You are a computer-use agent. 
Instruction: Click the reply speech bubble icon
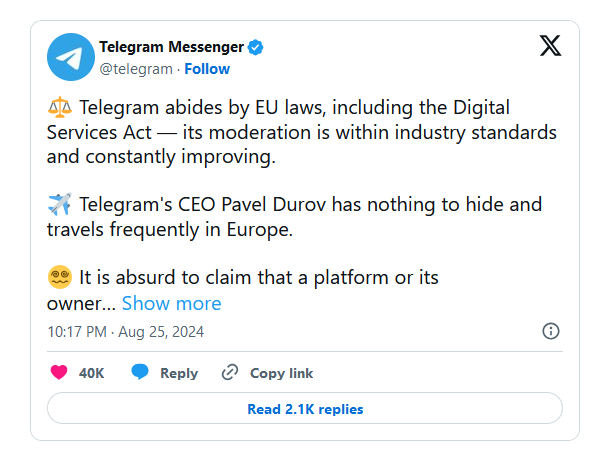coord(140,372)
